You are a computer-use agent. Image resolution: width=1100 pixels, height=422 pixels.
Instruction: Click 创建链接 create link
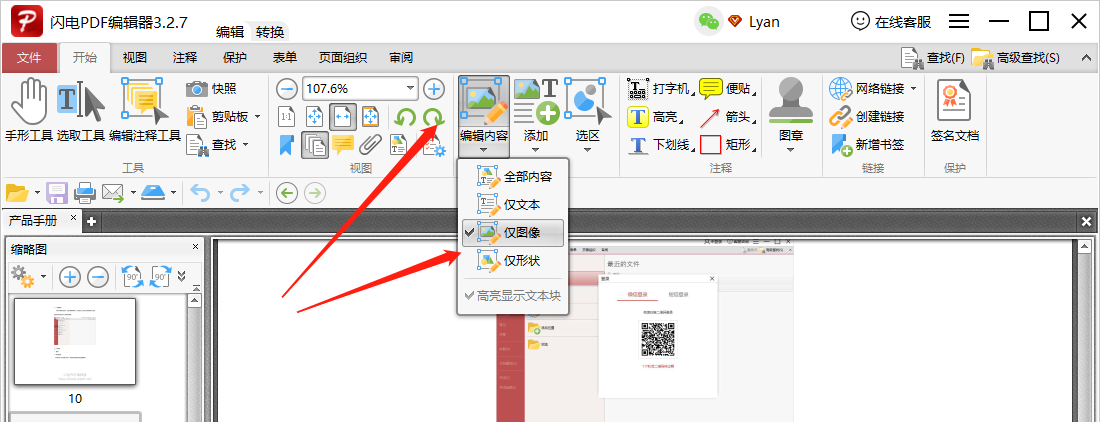[x=867, y=116]
